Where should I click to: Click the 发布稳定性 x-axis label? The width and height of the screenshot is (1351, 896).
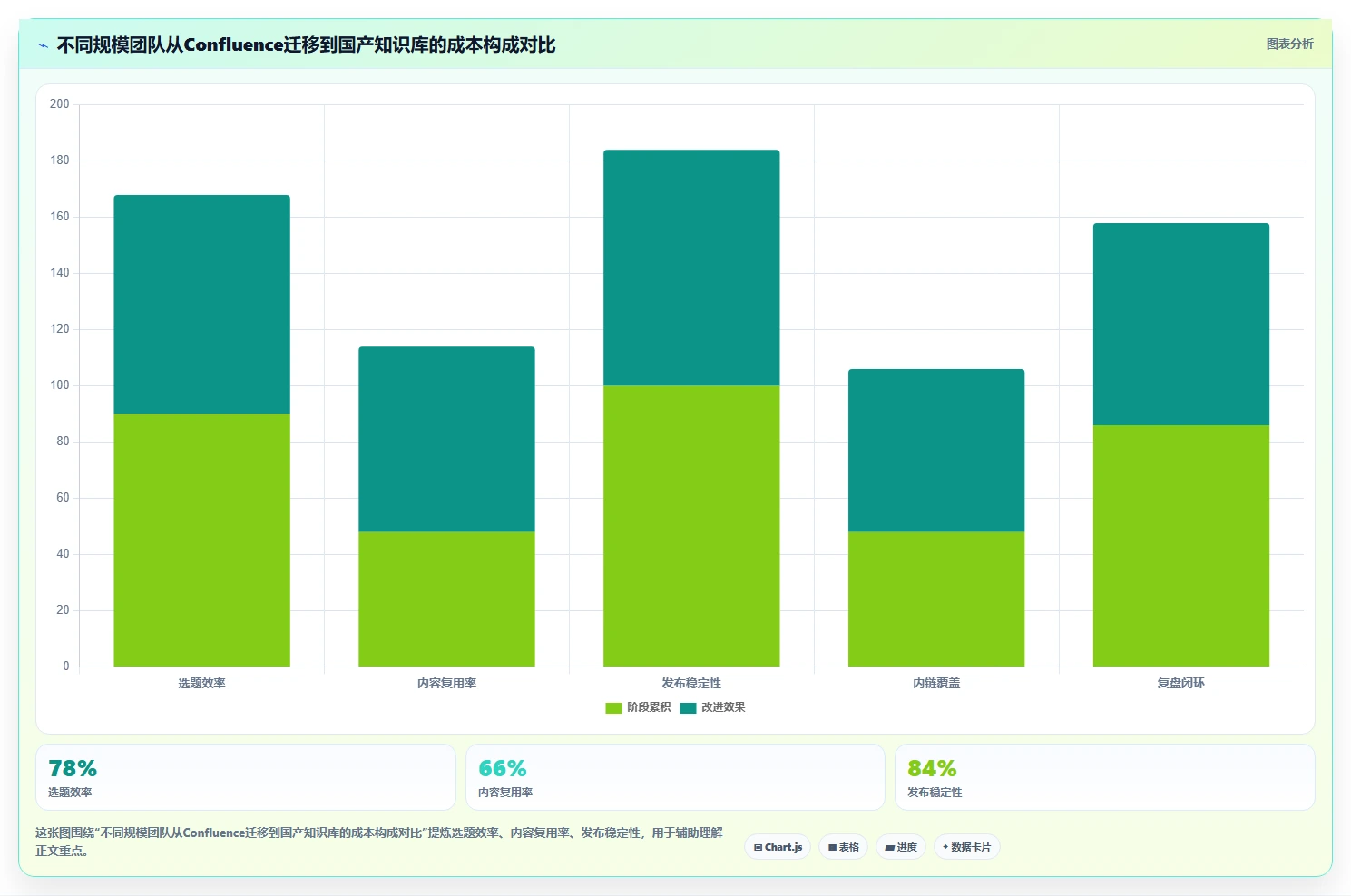tap(691, 683)
